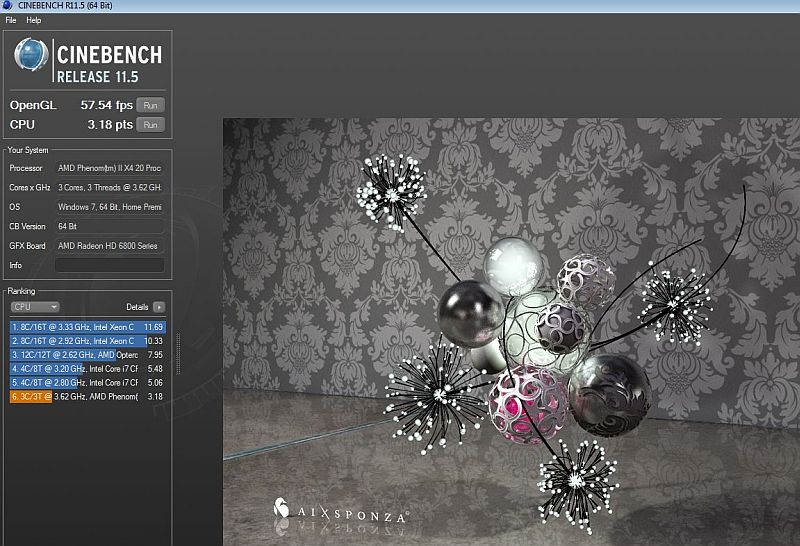The image size is (800, 546).
Task: Open the File menu
Action: click(x=11, y=20)
